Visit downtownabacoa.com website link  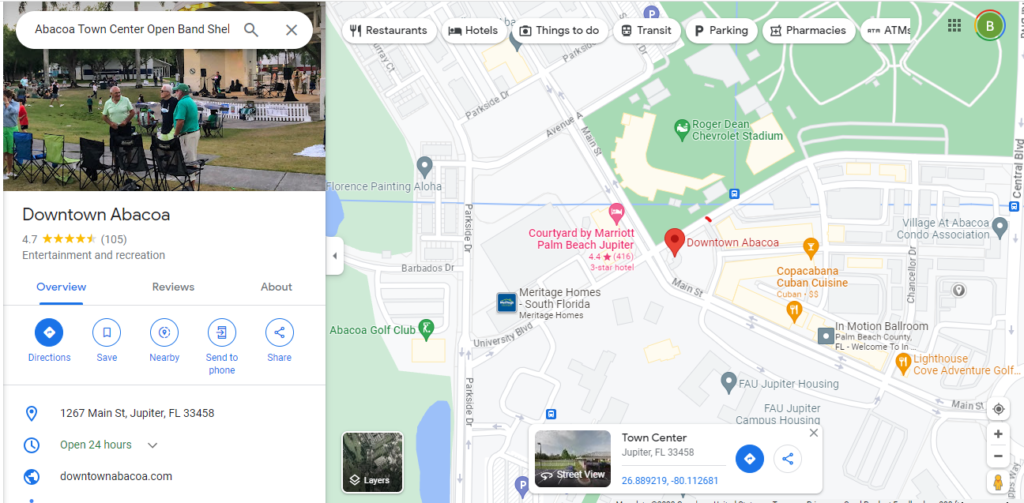point(116,476)
